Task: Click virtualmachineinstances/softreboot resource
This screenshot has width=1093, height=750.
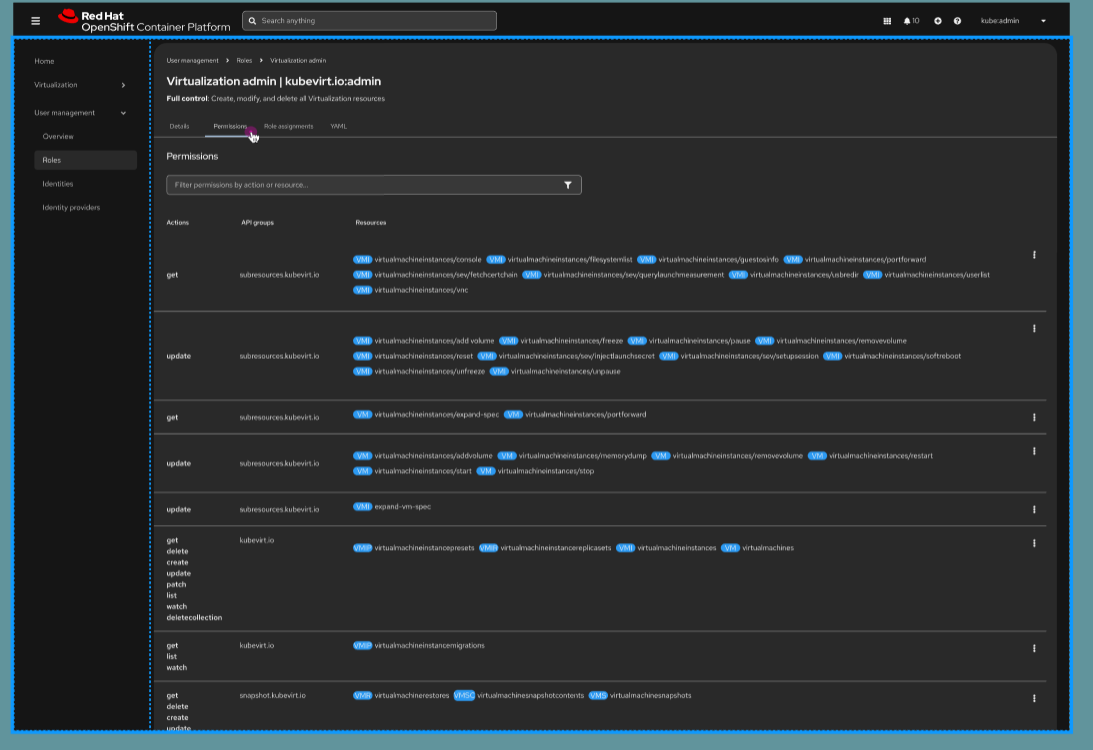Action: click(x=902, y=356)
